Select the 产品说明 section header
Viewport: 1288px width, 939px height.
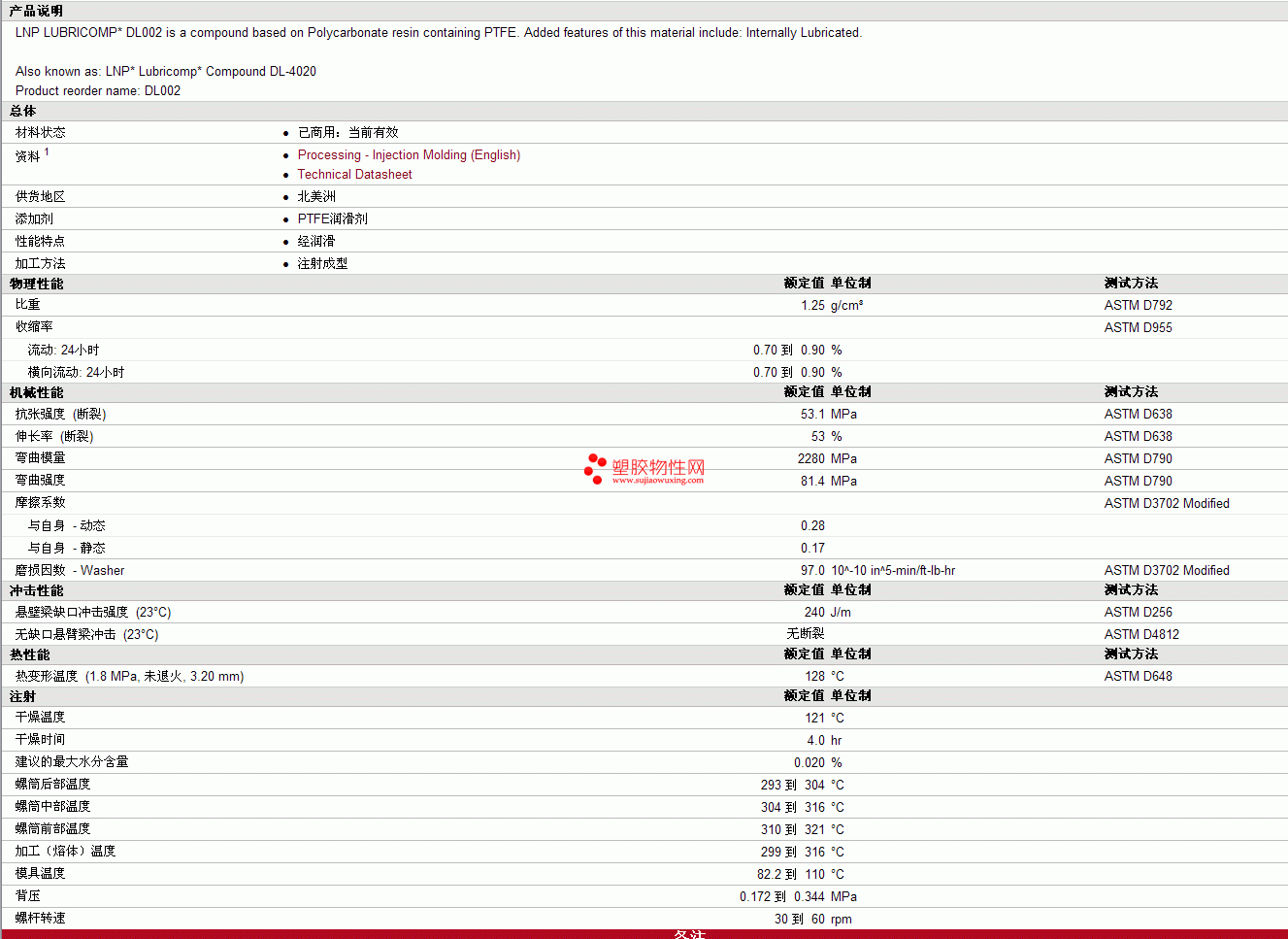pyautogui.click(x=36, y=11)
